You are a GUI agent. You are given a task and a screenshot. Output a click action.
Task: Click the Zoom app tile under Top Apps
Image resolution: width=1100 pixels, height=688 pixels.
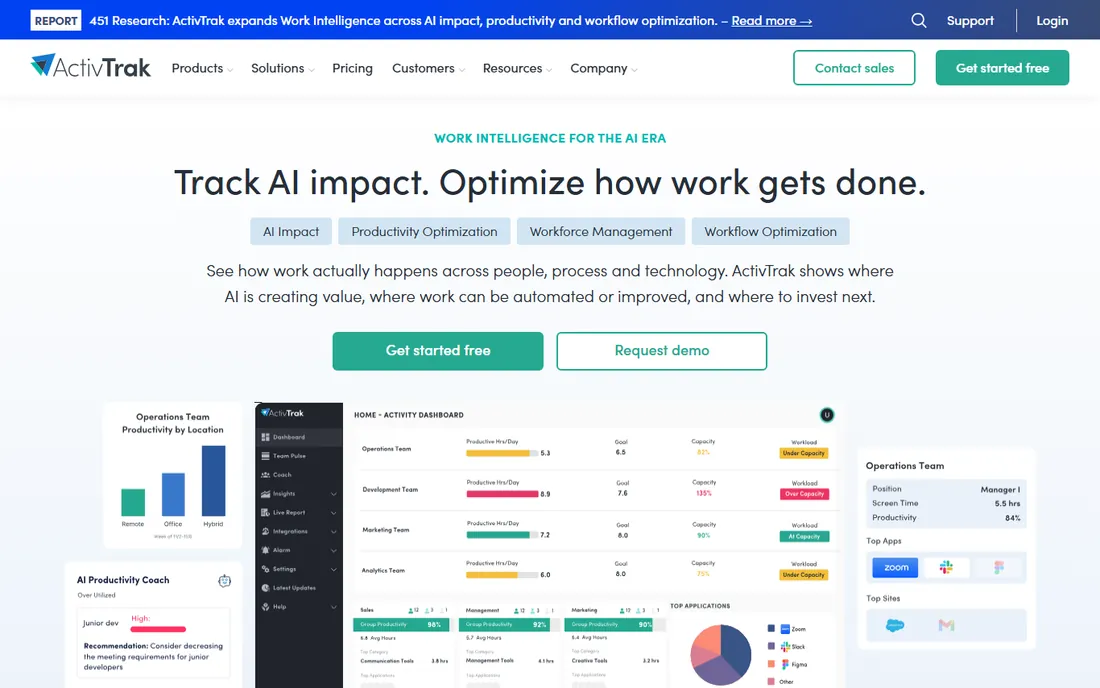click(x=895, y=567)
